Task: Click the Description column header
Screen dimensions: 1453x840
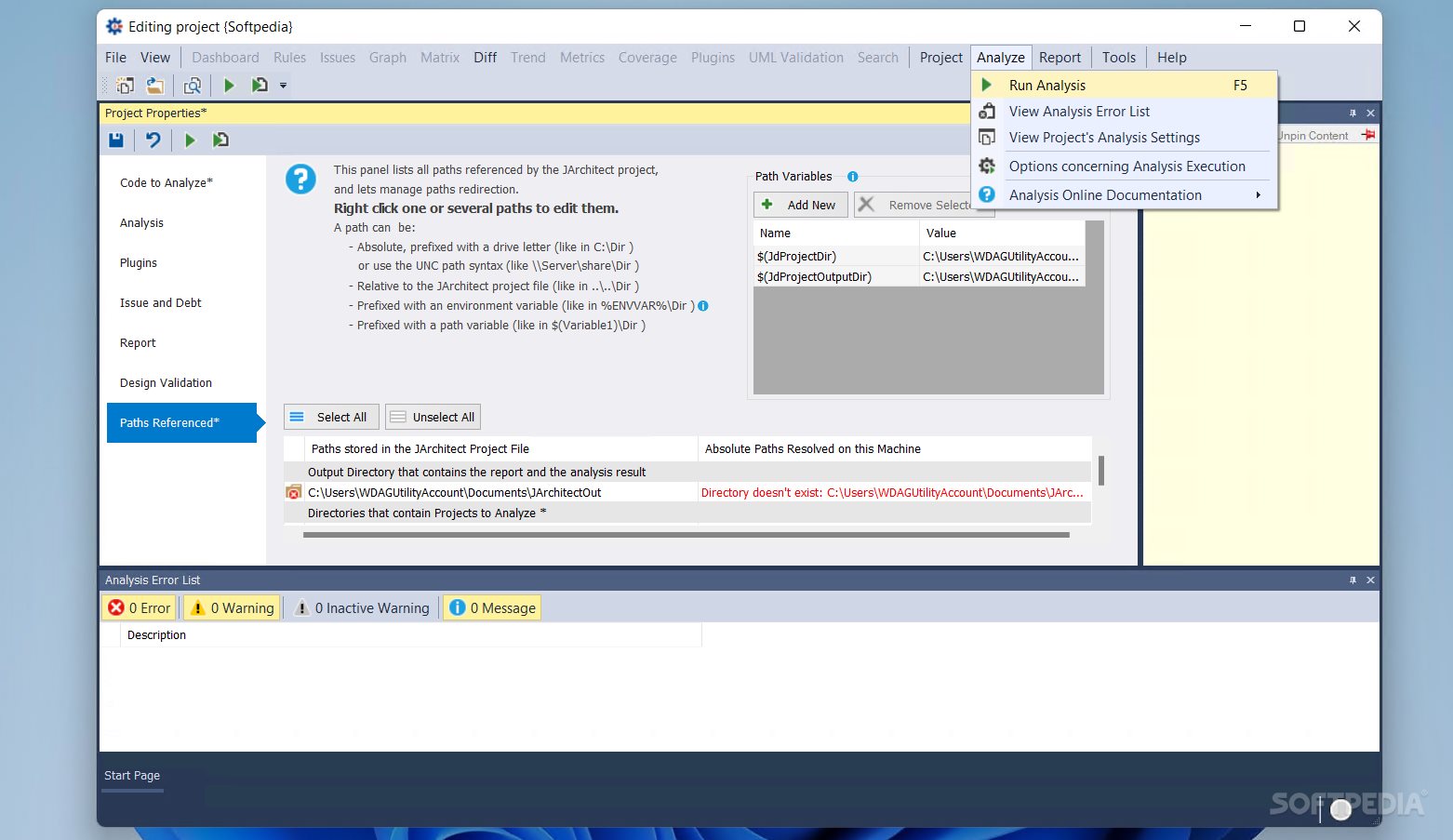Action: point(411,635)
